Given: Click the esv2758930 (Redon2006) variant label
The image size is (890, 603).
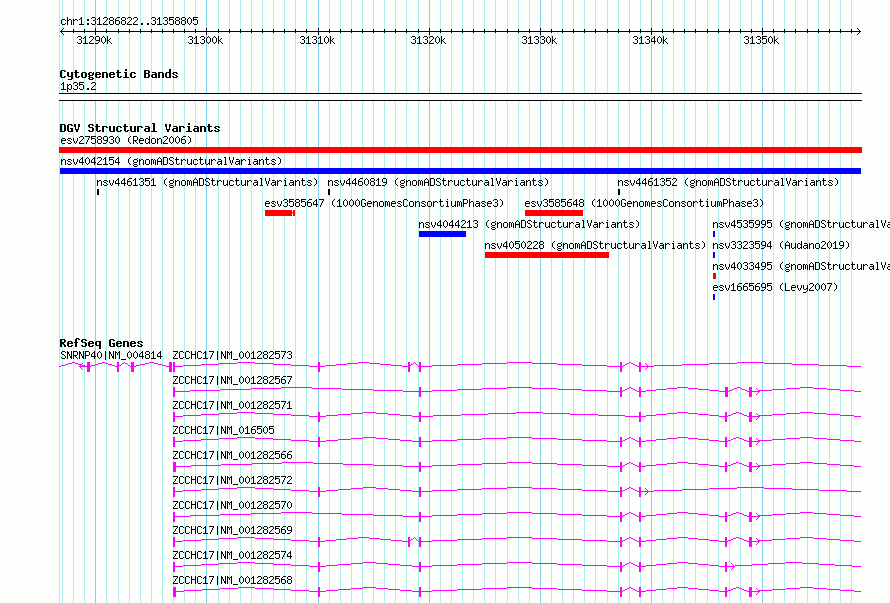Looking at the screenshot, I should [x=126, y=140].
